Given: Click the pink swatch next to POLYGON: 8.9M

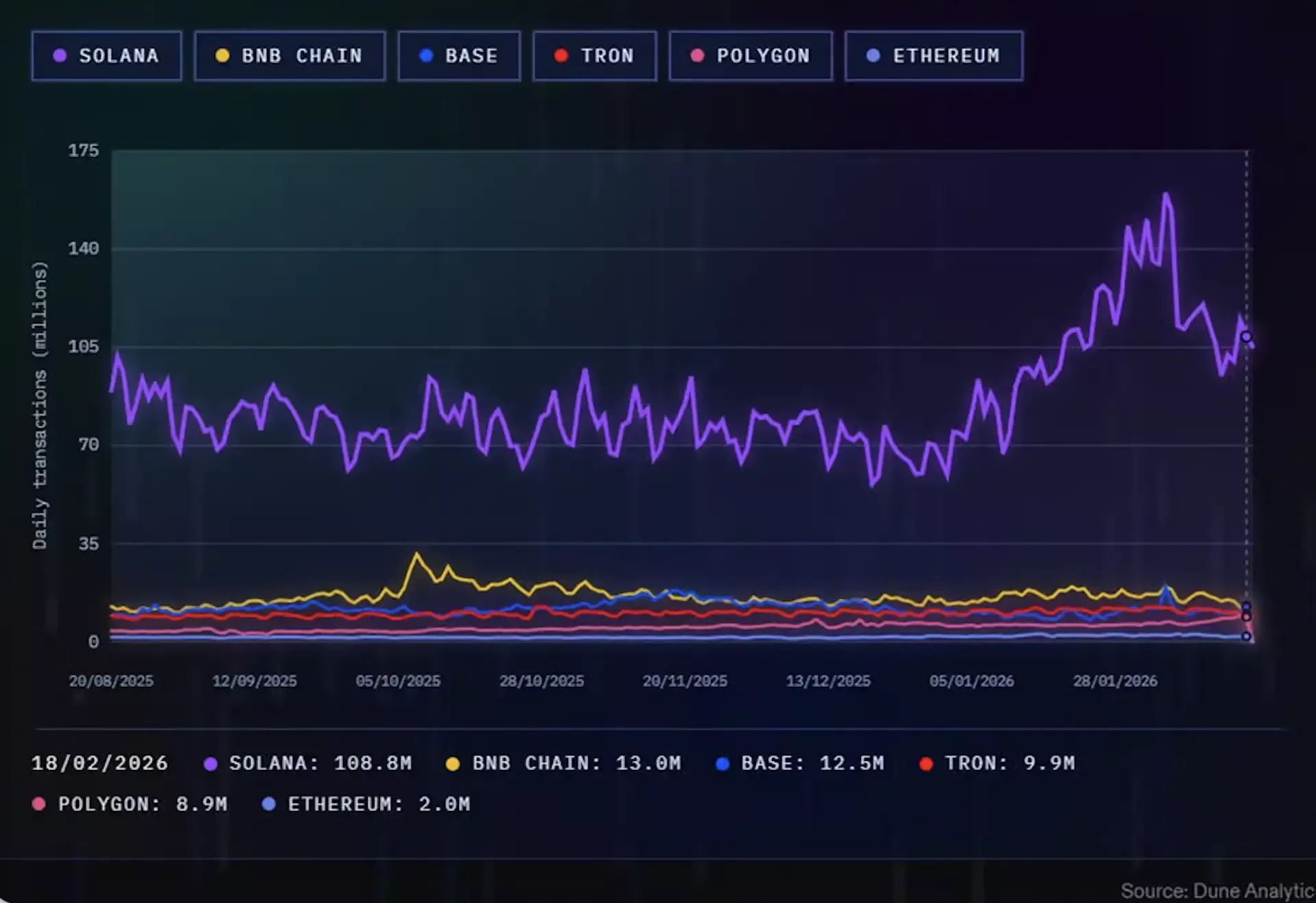Looking at the screenshot, I should click(38, 804).
